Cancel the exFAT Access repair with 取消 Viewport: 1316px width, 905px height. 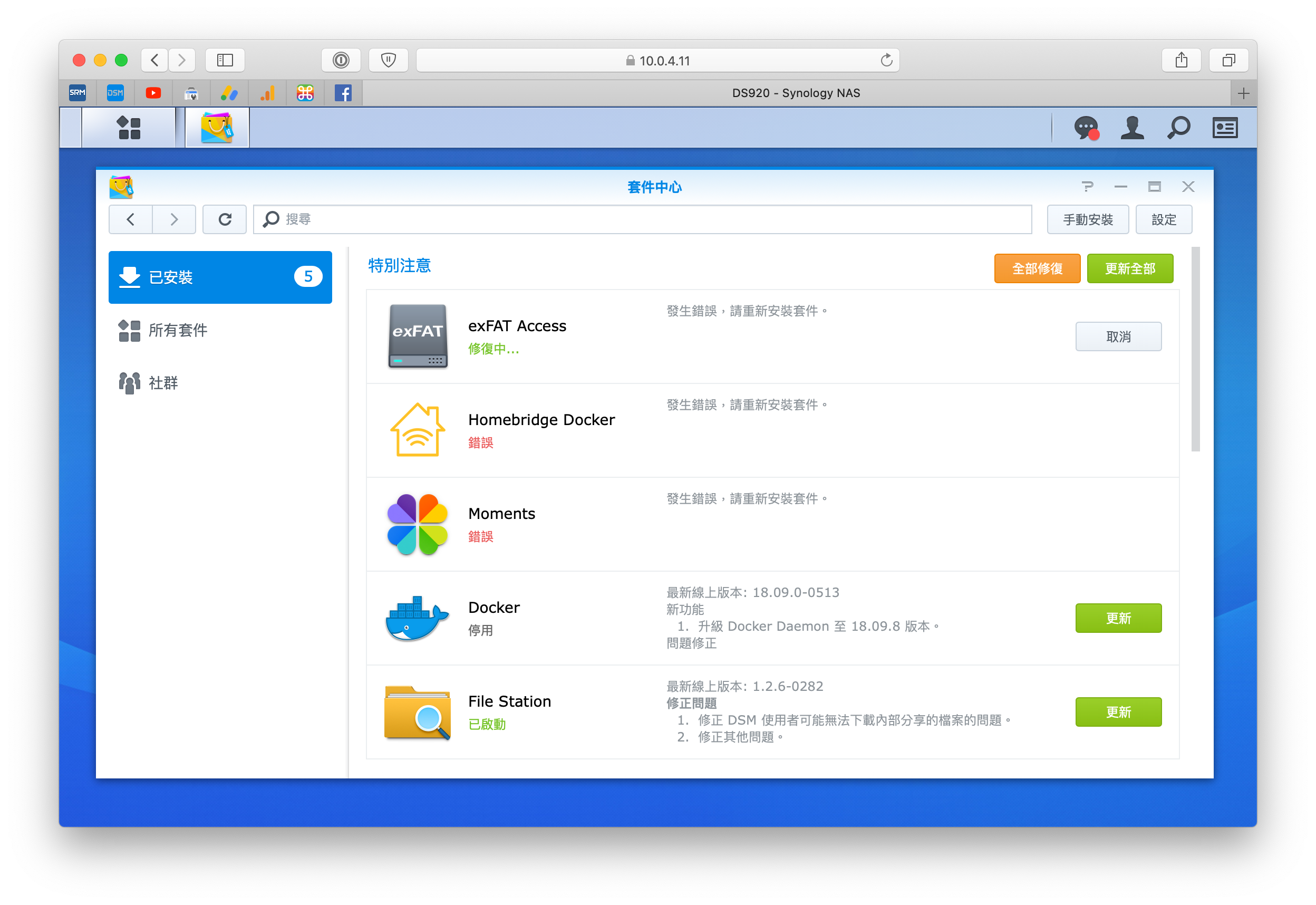[1118, 337]
